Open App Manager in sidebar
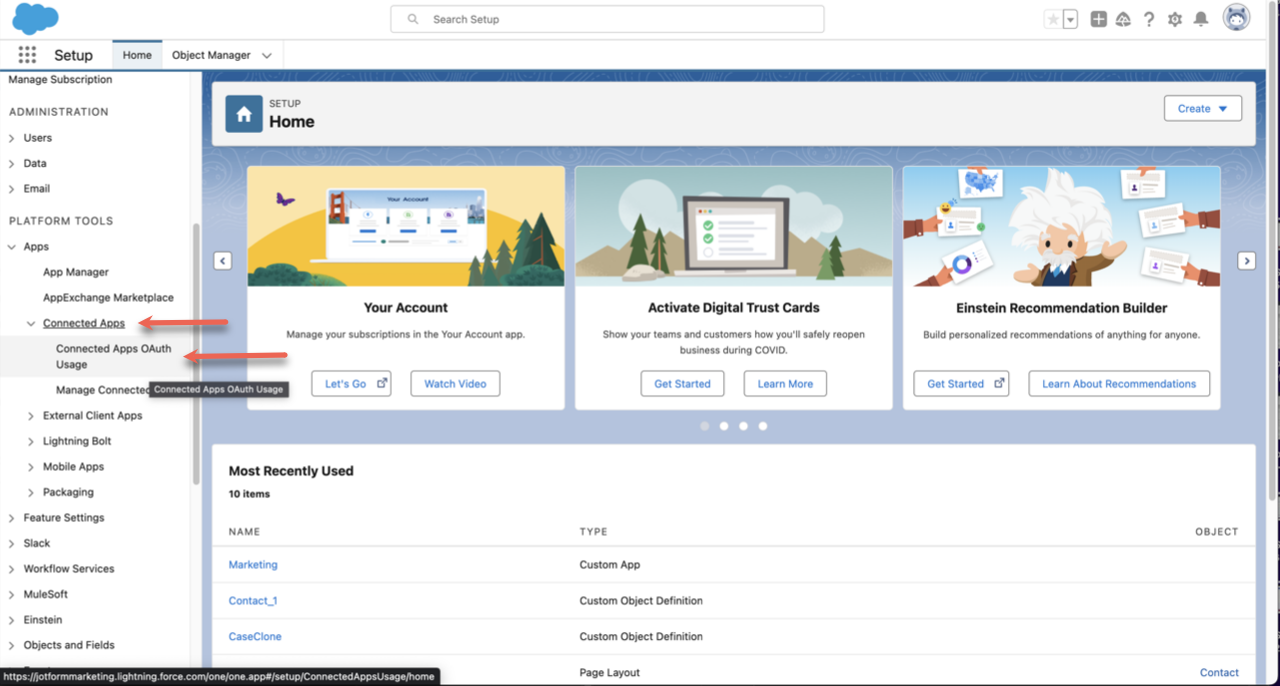 point(76,272)
